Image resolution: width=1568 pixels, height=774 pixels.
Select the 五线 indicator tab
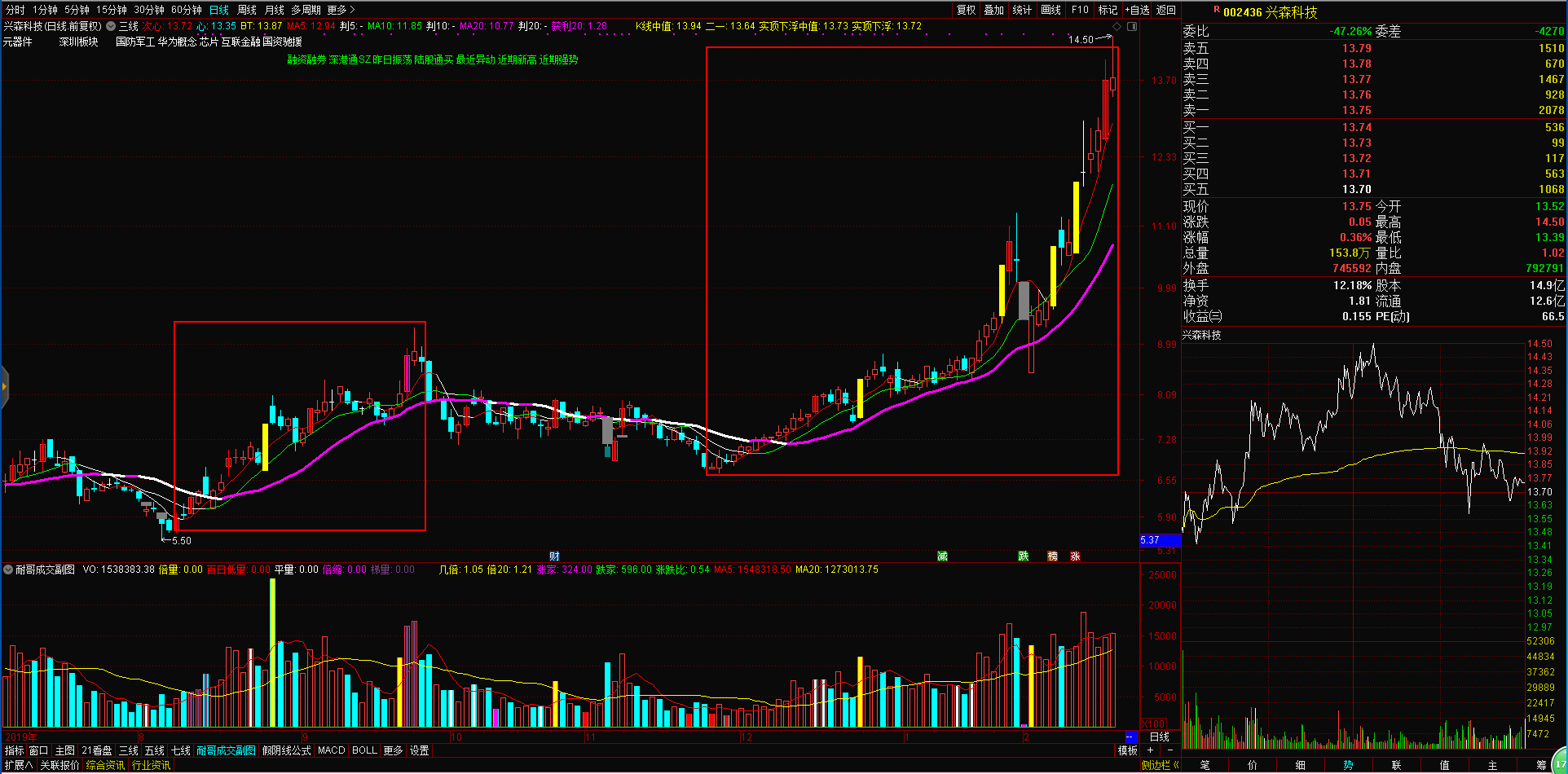pyautogui.click(x=155, y=750)
